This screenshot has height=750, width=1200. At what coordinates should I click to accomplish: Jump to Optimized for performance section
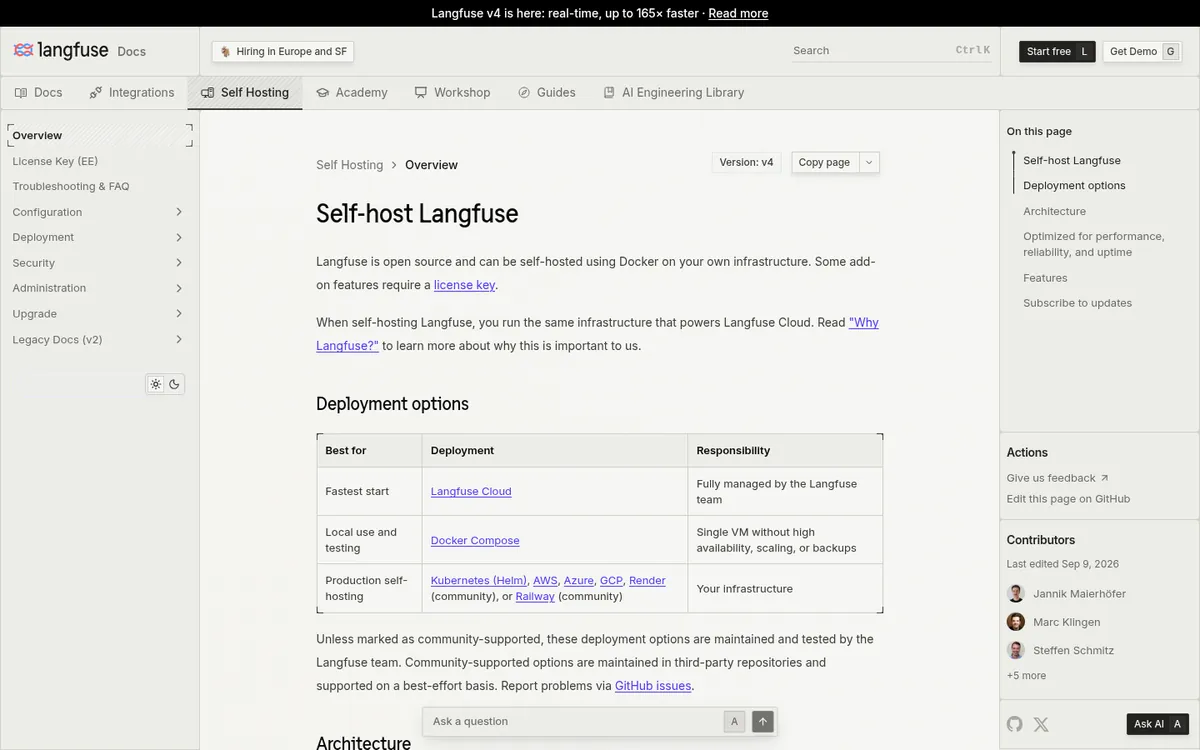[1094, 244]
